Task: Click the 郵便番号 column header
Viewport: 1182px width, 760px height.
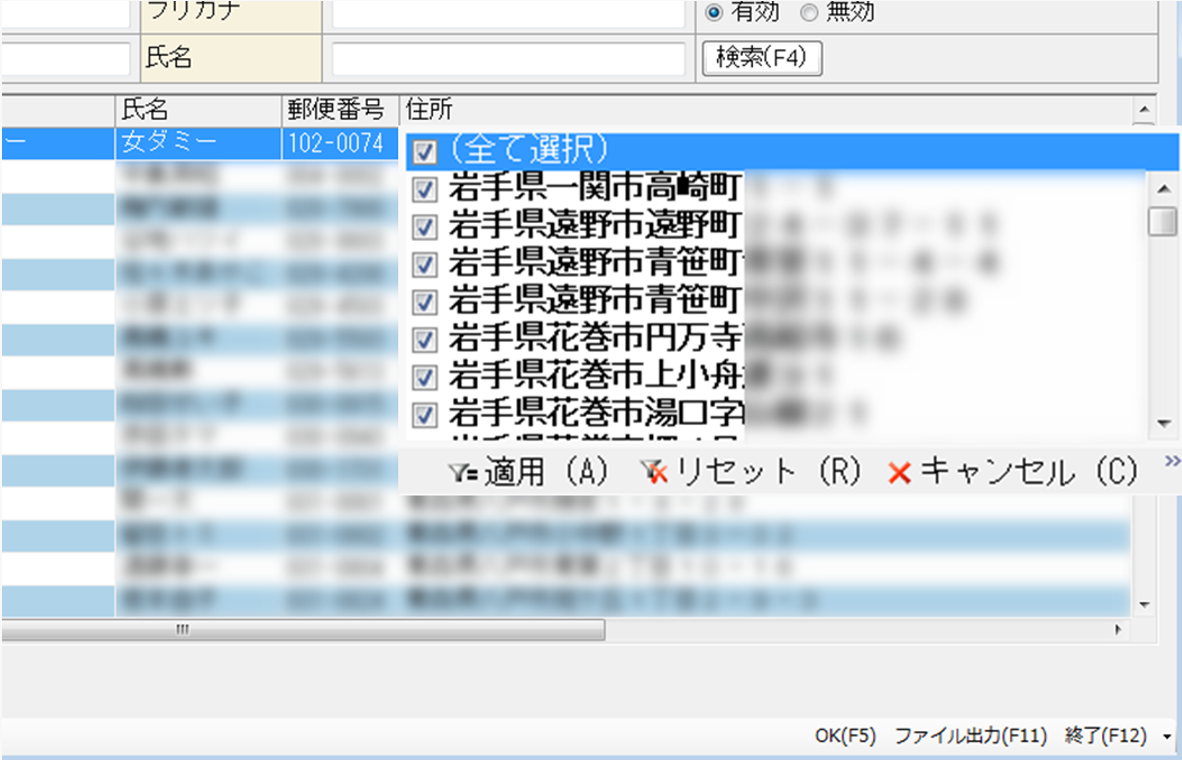Action: 341,111
